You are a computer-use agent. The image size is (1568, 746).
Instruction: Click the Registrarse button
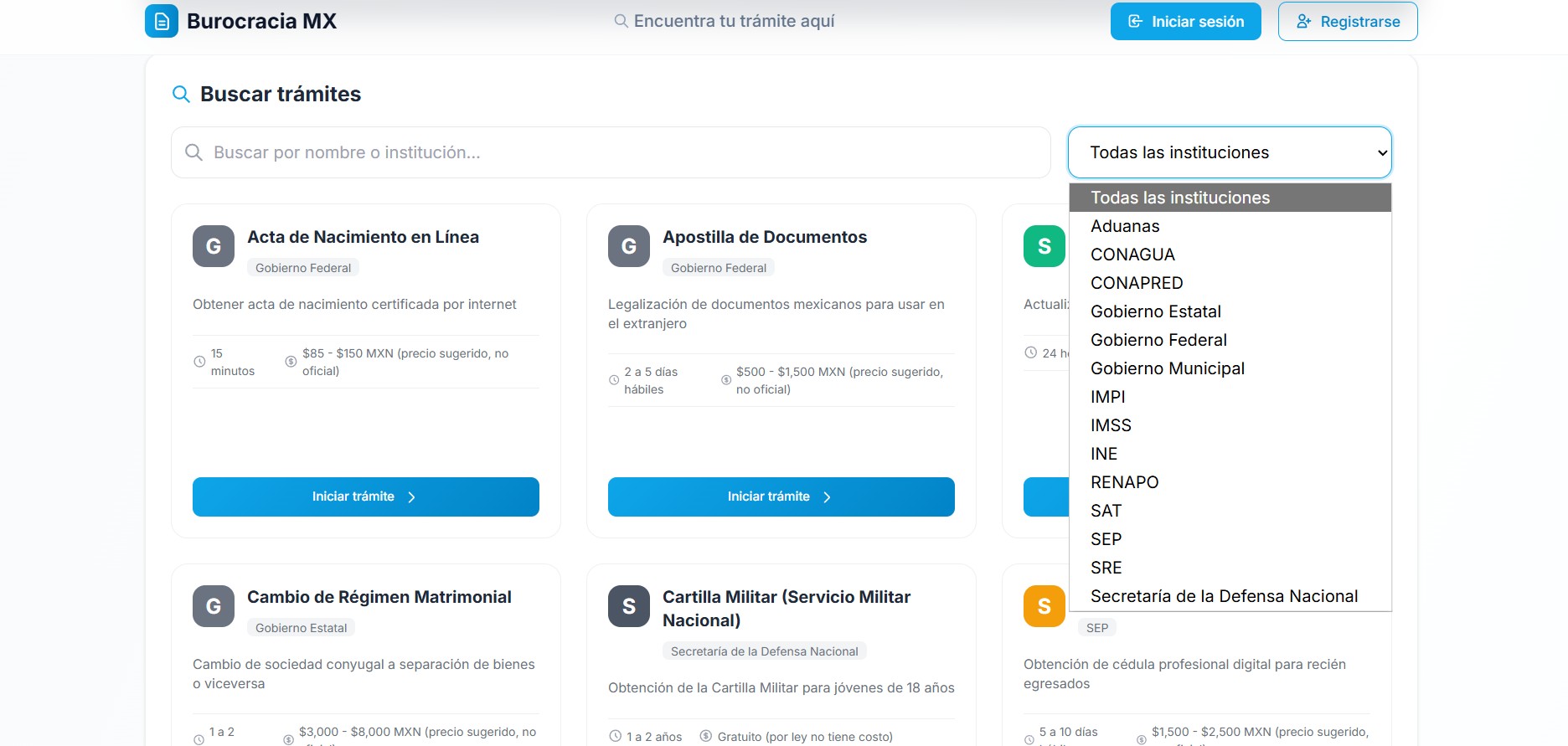1348,21
